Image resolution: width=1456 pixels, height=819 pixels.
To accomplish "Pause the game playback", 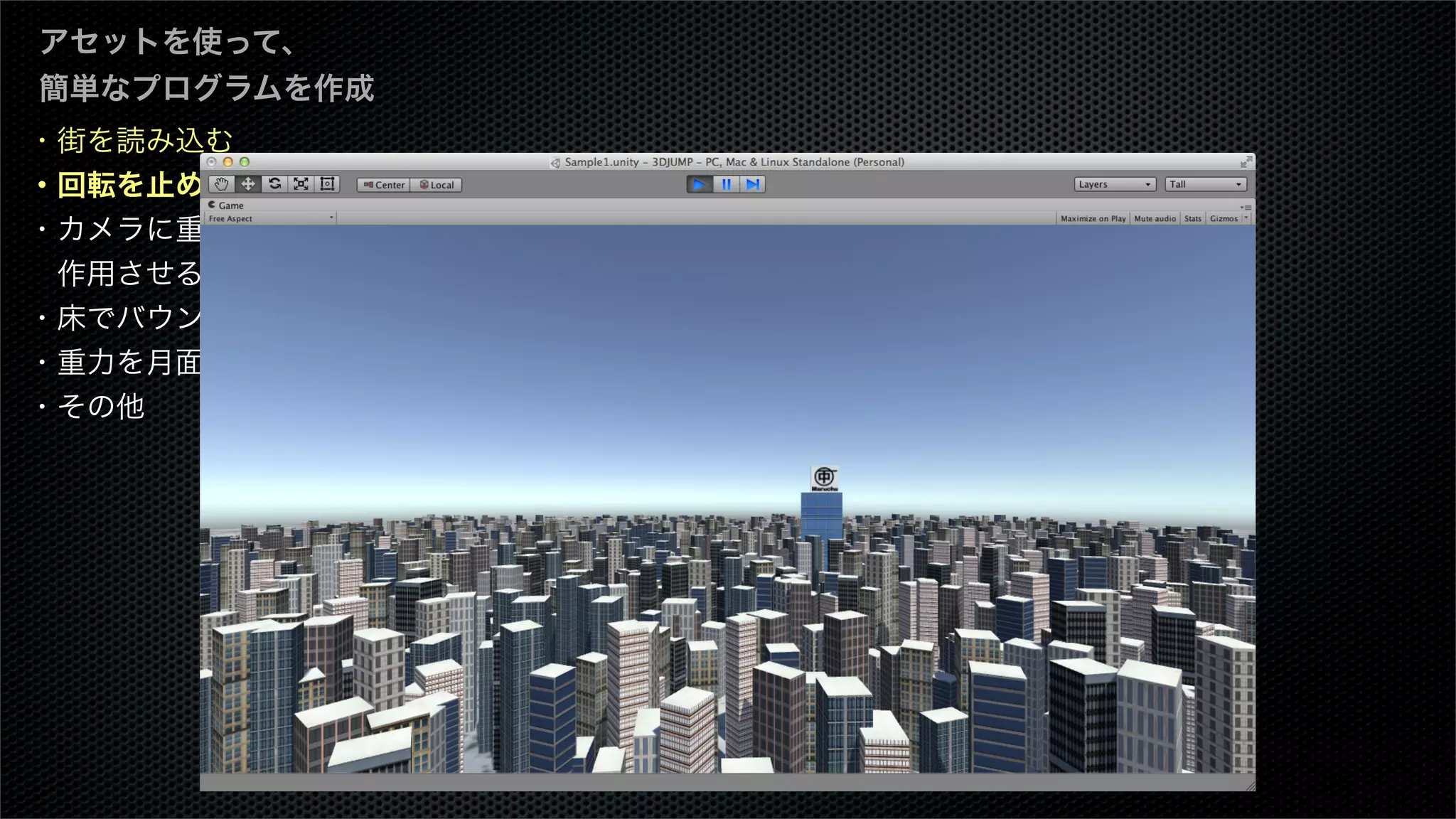I will coord(726,185).
